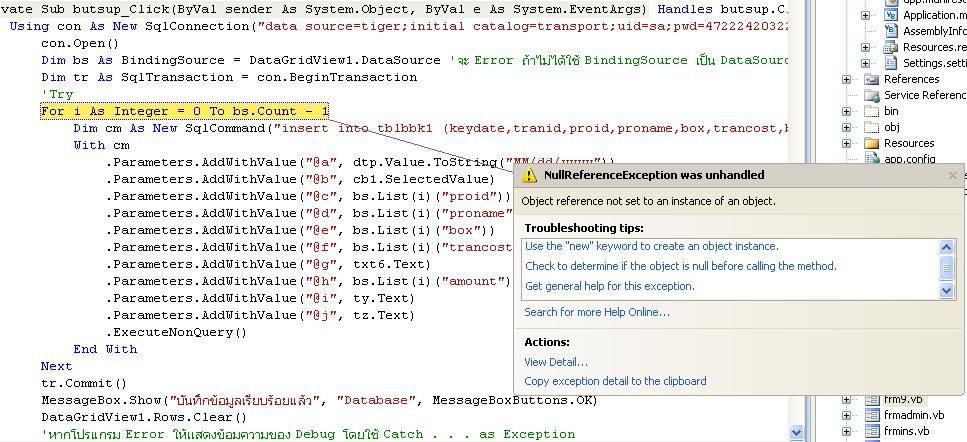This screenshot has height=442, width=967.
Task: Expand the References node
Action: click(x=846, y=80)
